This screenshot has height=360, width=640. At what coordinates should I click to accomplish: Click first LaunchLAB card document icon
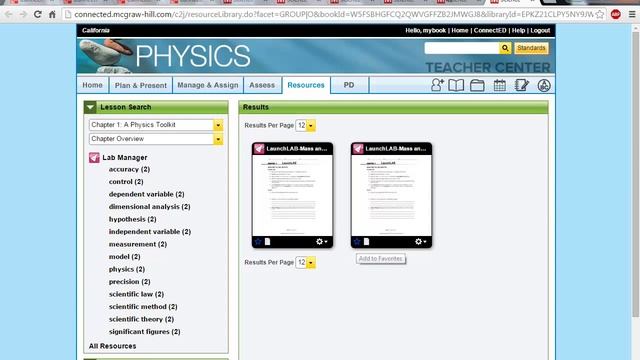pyautogui.click(x=267, y=242)
